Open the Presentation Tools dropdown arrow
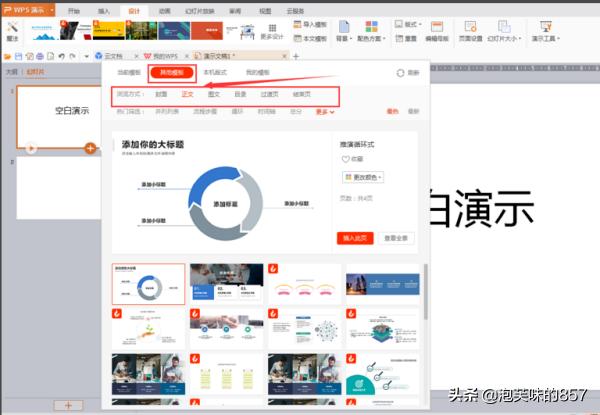This screenshot has width=600, height=415. [x=558, y=39]
